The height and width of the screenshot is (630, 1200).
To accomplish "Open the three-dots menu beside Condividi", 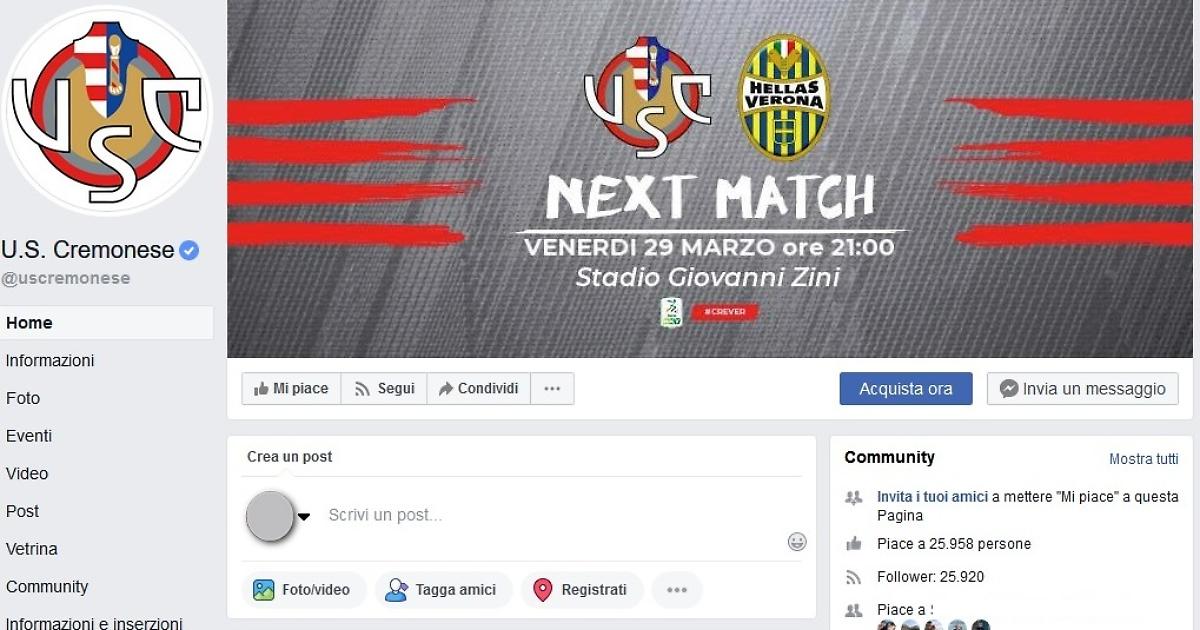I will [x=552, y=389].
